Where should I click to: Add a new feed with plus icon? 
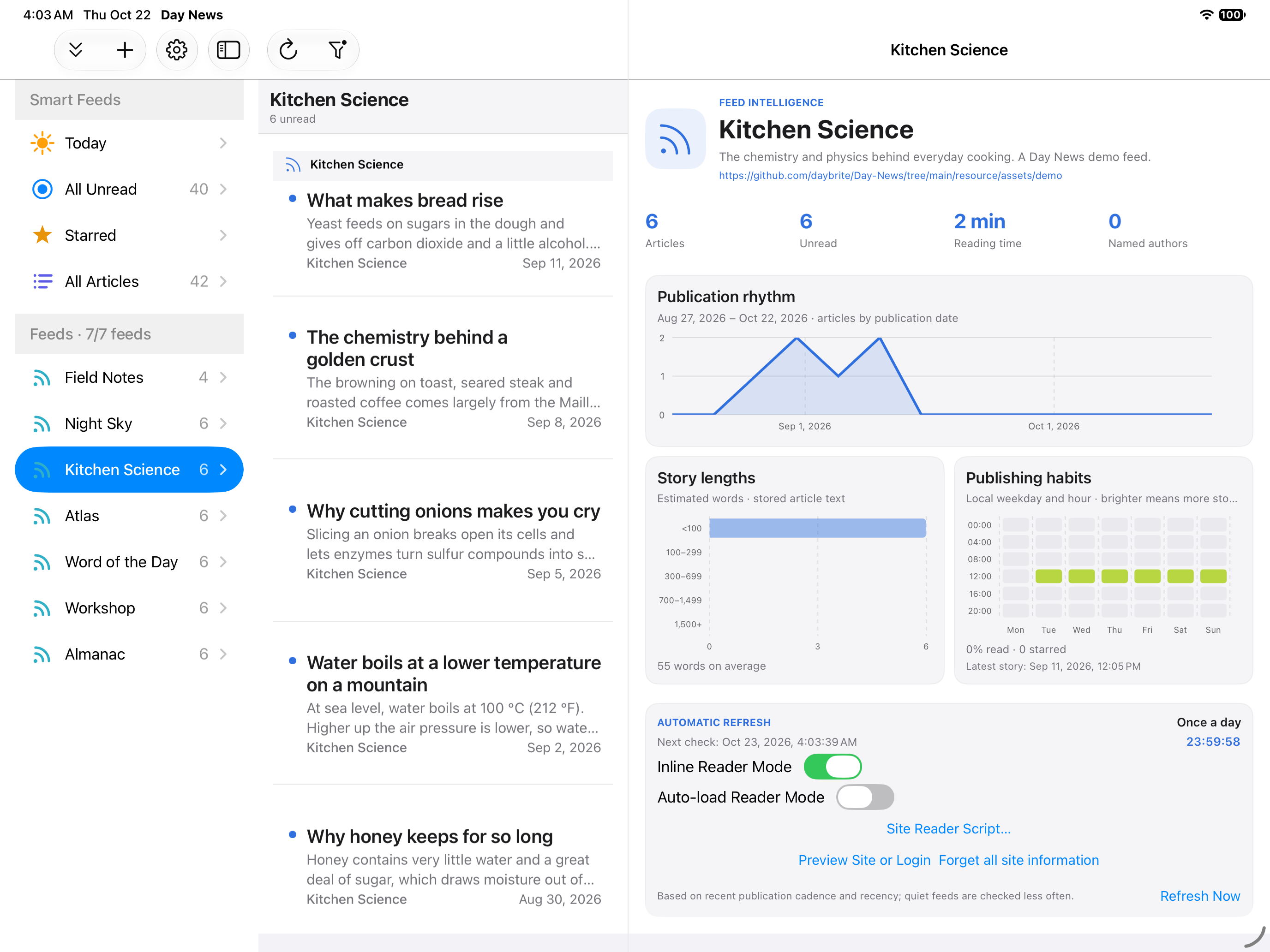pyautogui.click(x=125, y=50)
